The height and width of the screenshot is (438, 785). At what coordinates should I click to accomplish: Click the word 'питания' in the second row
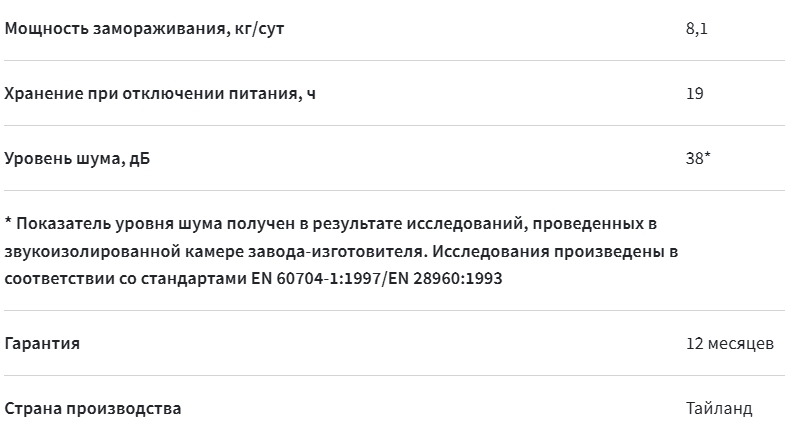[x=265, y=94]
